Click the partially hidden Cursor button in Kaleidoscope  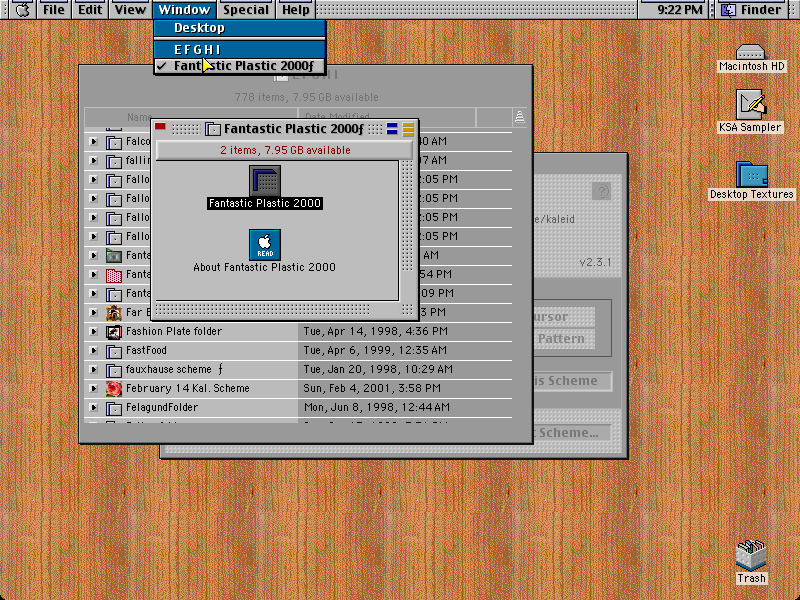(x=564, y=317)
